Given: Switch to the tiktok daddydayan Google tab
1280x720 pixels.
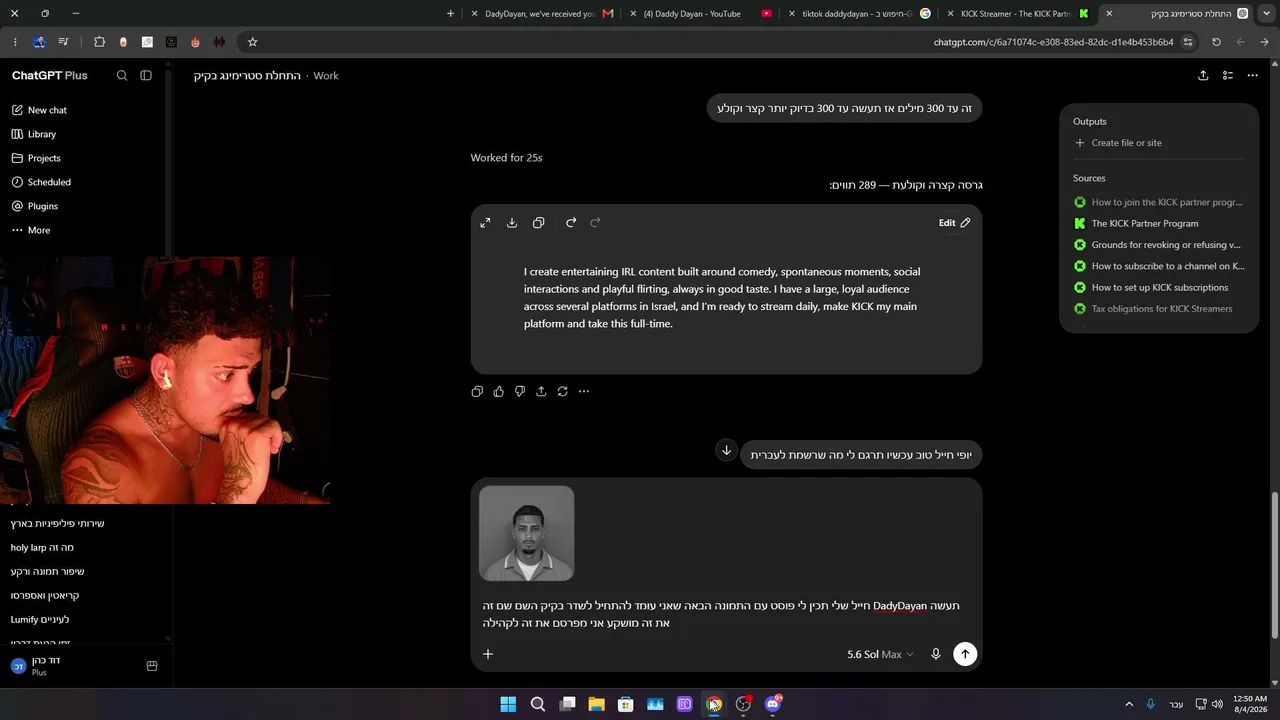Looking at the screenshot, I should pyautogui.click(x=858, y=14).
